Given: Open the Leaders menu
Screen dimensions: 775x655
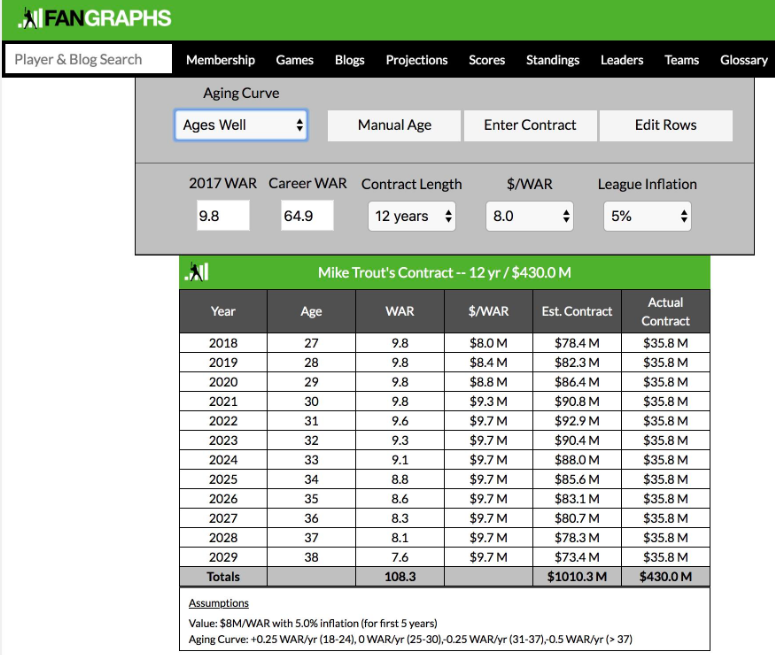Looking at the screenshot, I should pyautogui.click(x=622, y=60).
